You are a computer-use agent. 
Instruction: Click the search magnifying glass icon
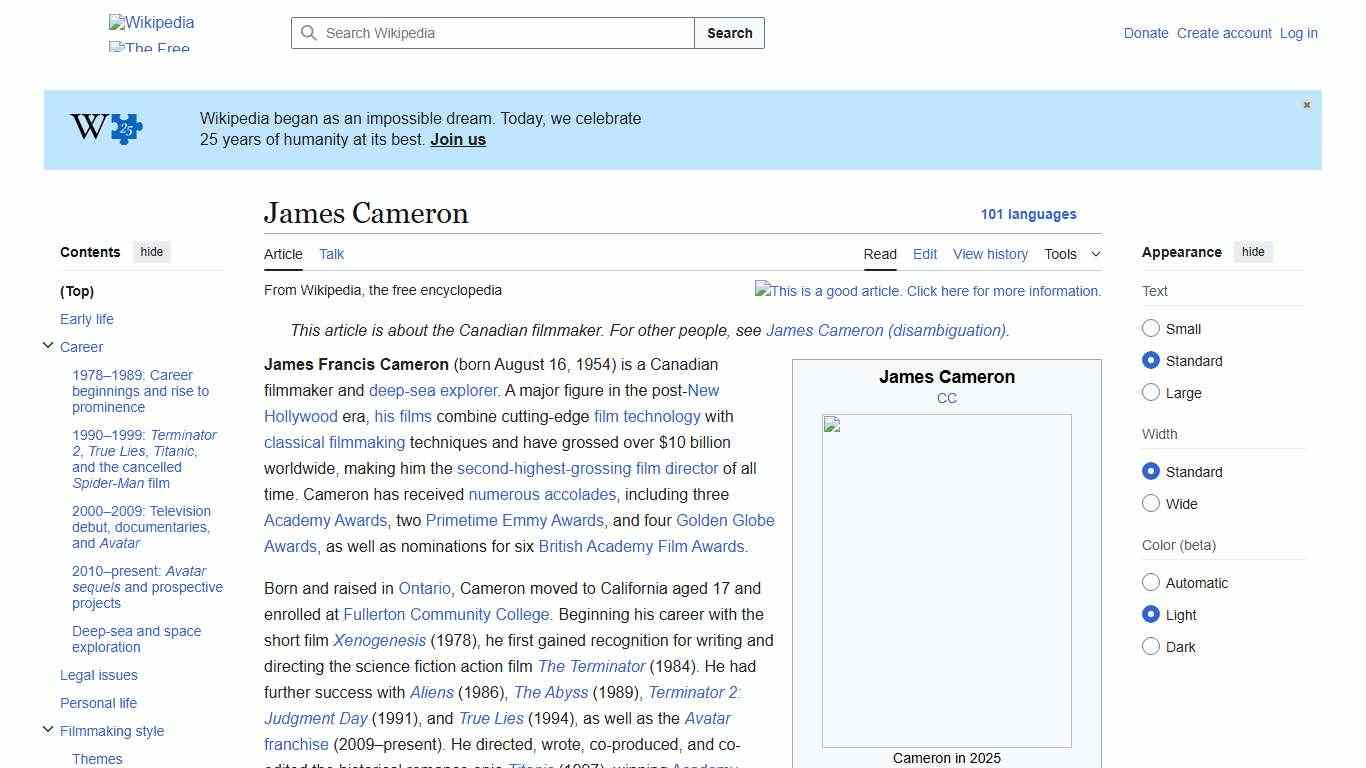point(310,33)
